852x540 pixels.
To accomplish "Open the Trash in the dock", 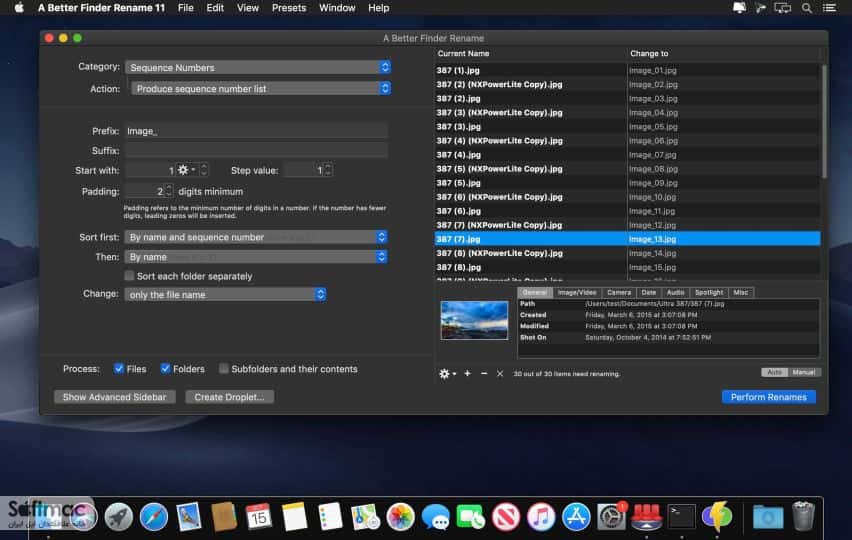I will tap(803, 517).
